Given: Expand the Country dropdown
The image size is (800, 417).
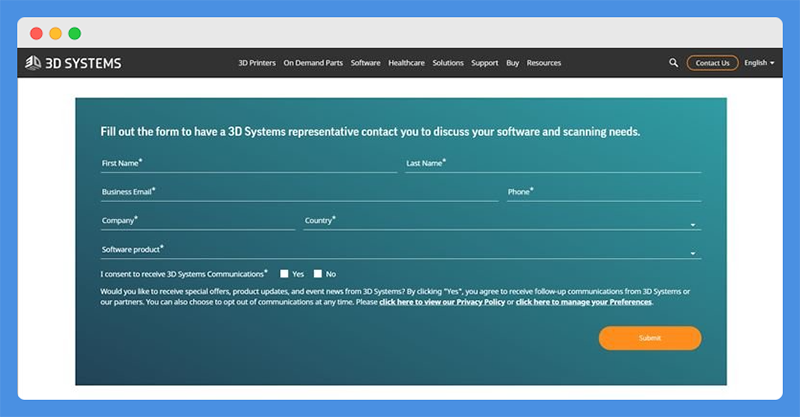Looking at the screenshot, I should point(502,221).
